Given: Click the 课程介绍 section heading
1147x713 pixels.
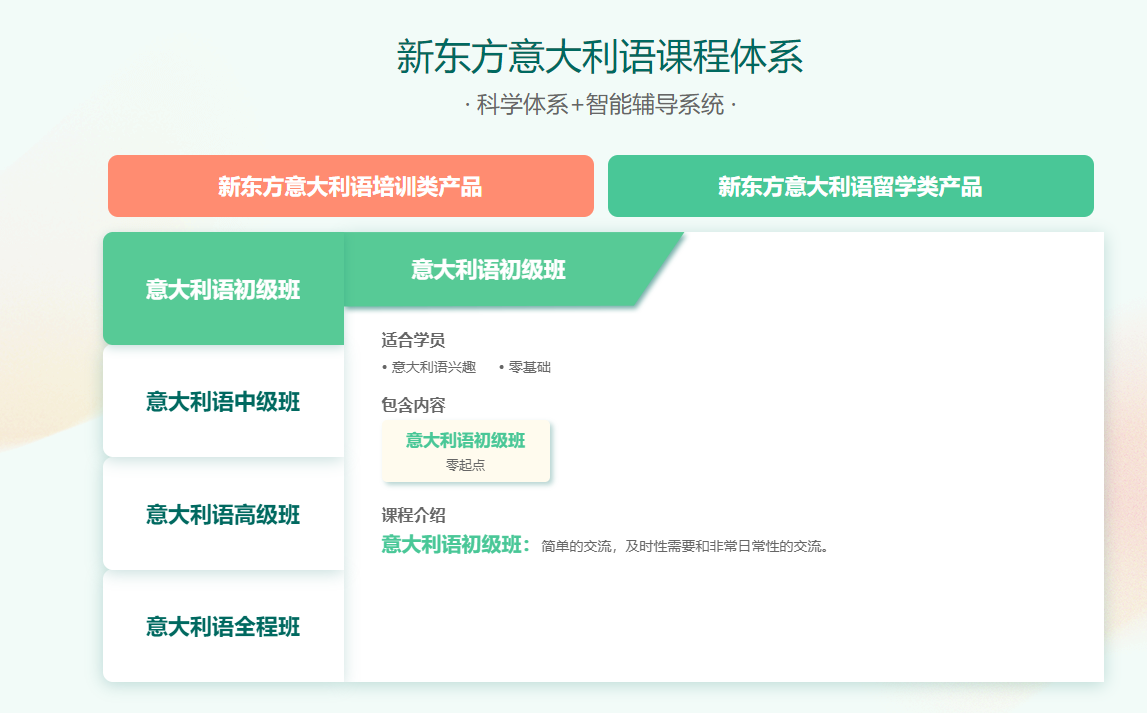Looking at the screenshot, I should [413, 515].
